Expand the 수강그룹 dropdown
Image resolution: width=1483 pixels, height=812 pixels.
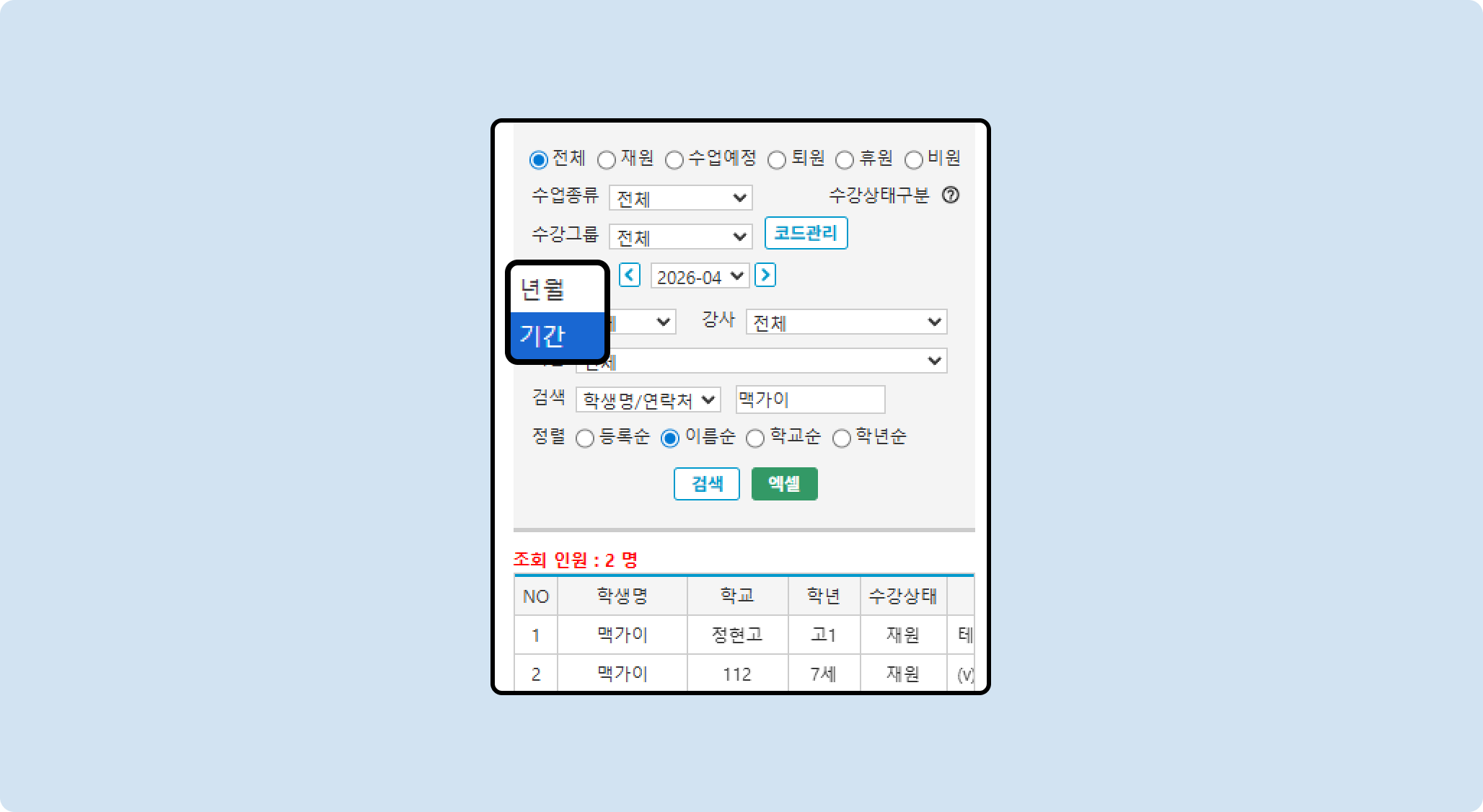680,237
